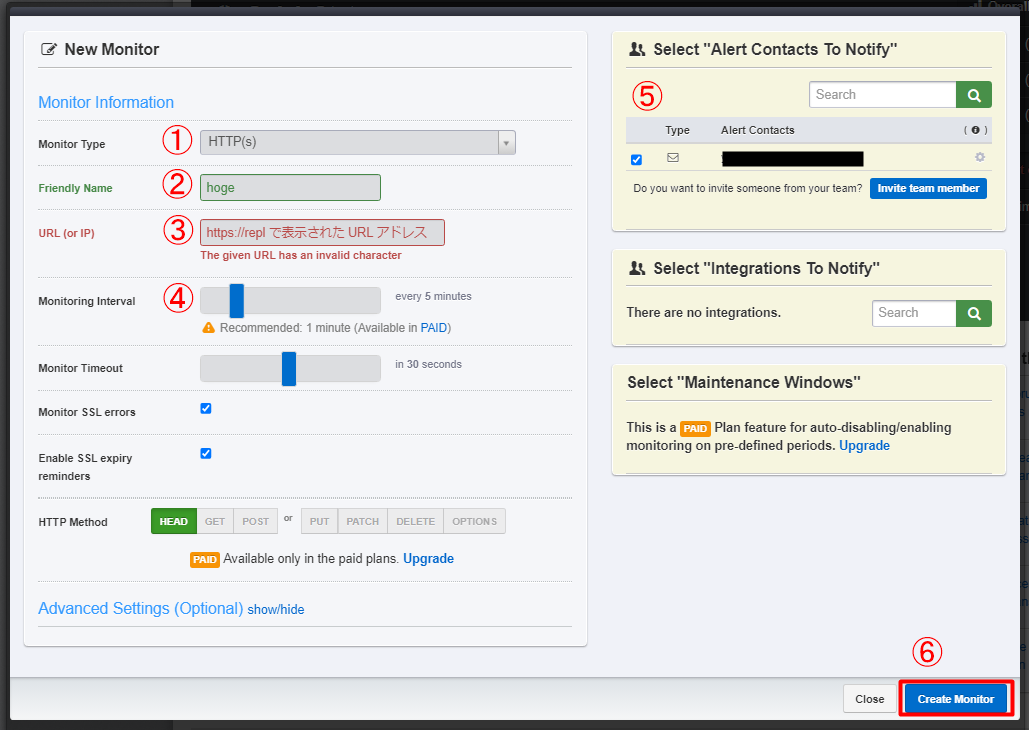Open the Upgrade link in Maintenance Windows section
This screenshot has width=1029, height=730.
coord(864,445)
